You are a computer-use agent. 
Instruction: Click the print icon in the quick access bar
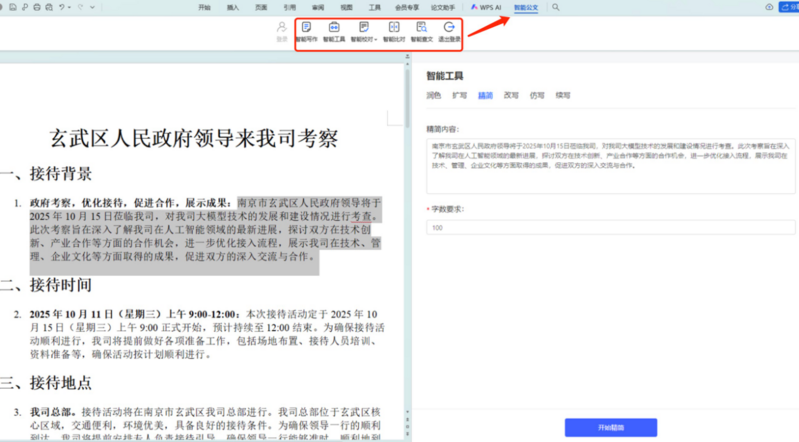pos(36,7)
